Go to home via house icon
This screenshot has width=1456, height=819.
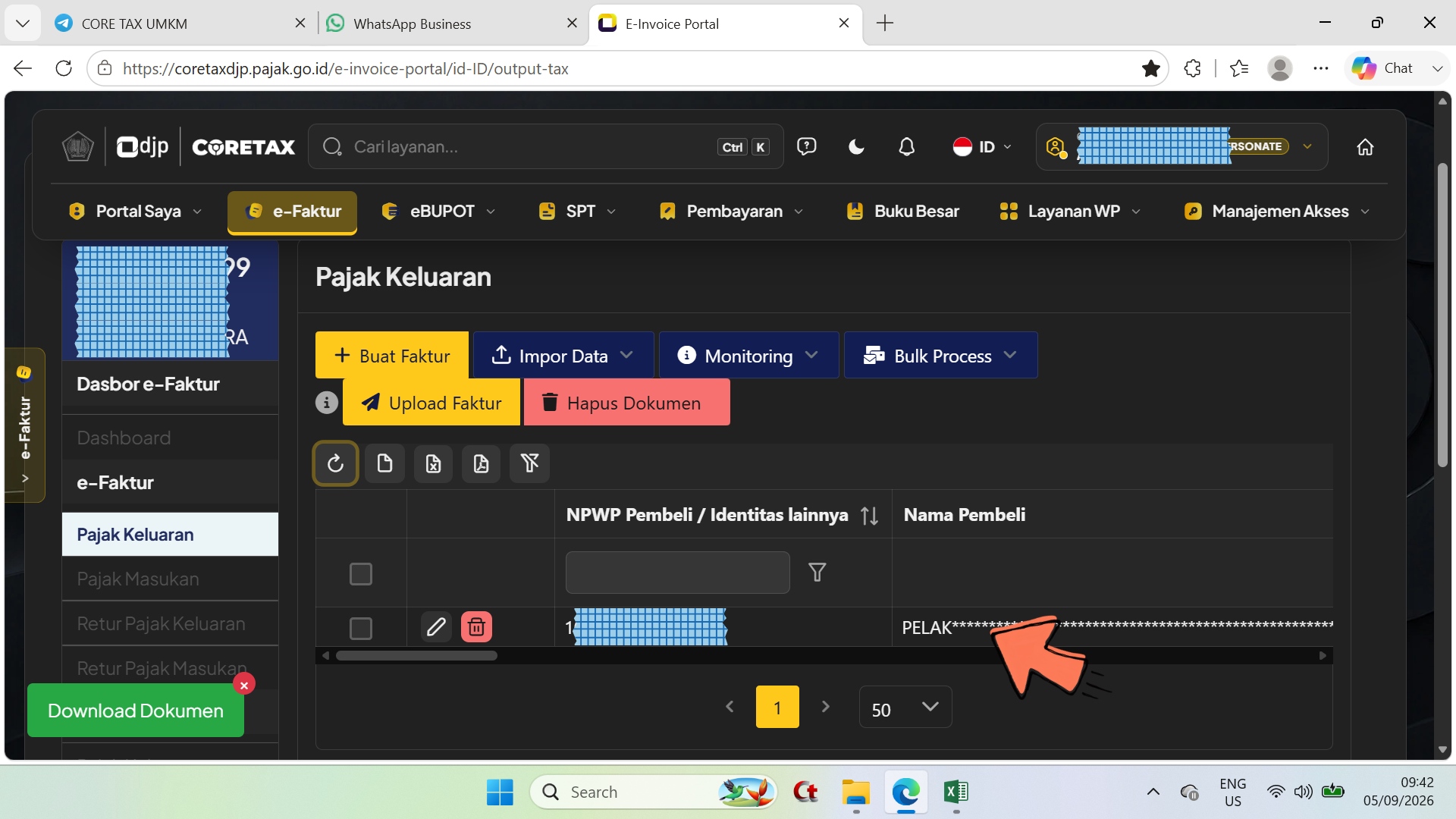tap(1365, 147)
